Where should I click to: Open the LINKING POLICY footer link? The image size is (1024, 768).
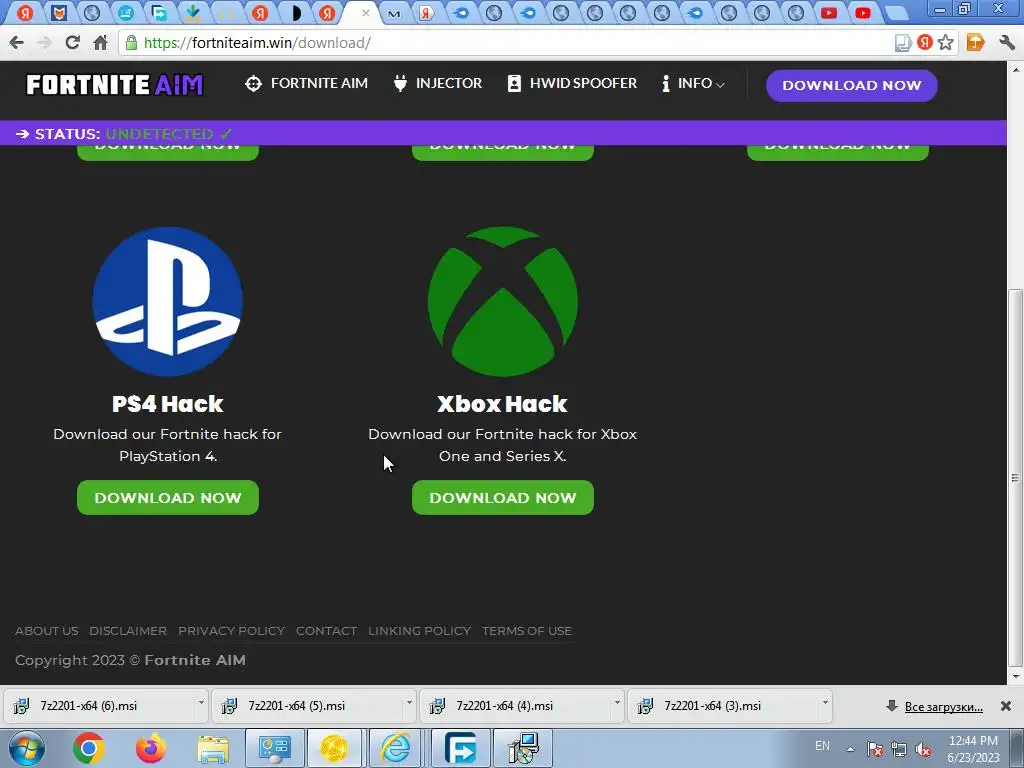(x=419, y=631)
